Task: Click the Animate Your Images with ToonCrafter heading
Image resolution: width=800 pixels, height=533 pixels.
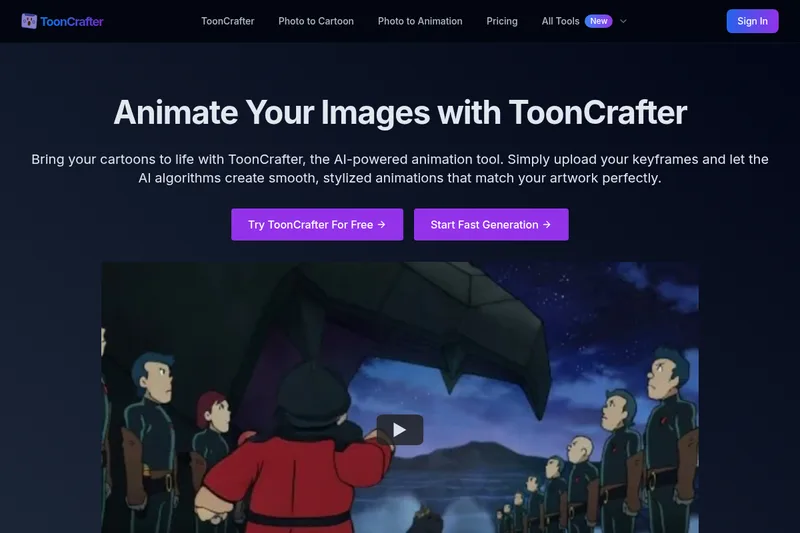Action: coord(400,112)
